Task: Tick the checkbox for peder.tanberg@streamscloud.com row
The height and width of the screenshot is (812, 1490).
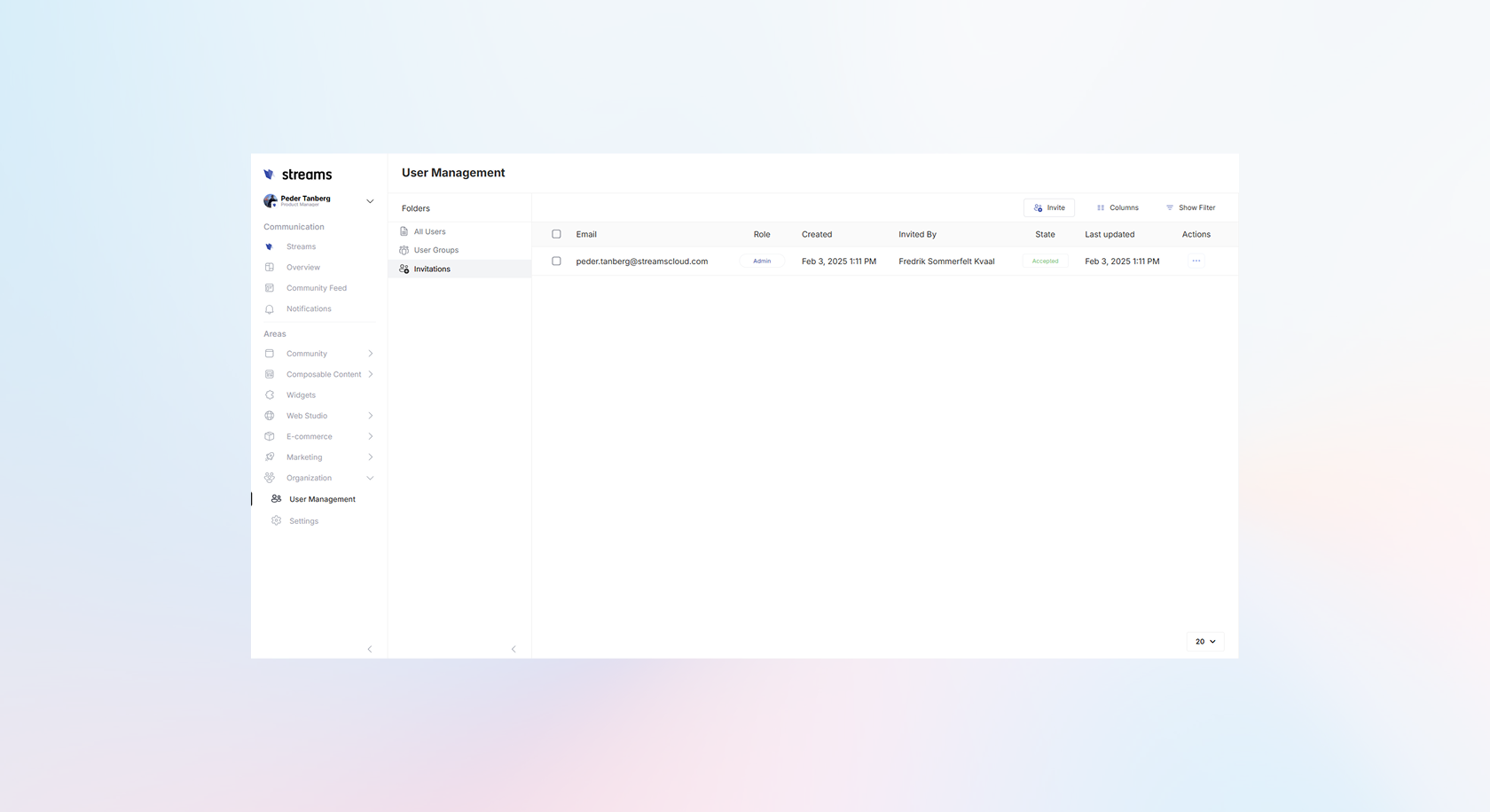Action: coord(557,262)
